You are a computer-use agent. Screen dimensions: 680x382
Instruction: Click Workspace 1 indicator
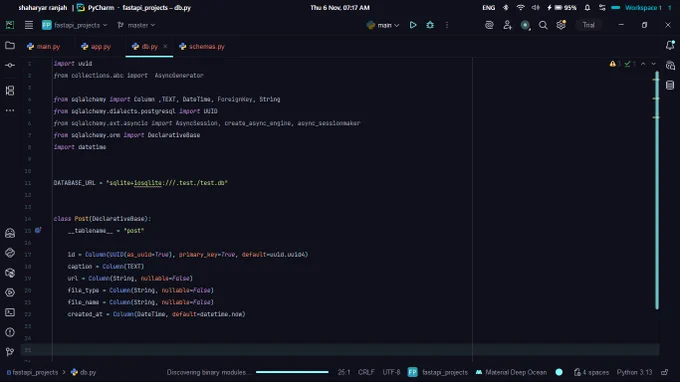click(643, 7)
